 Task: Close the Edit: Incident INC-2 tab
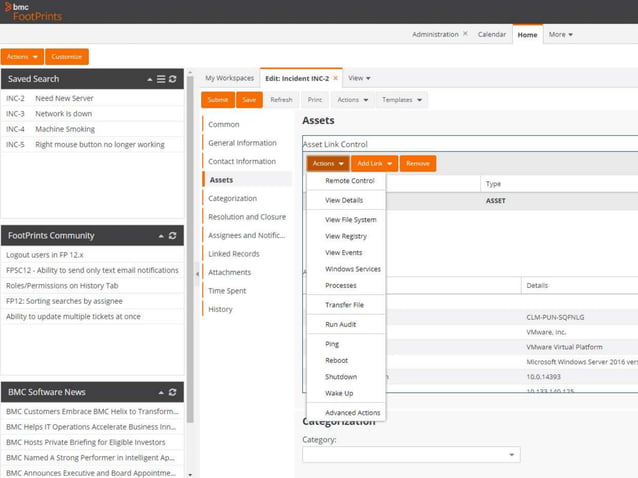[335, 78]
